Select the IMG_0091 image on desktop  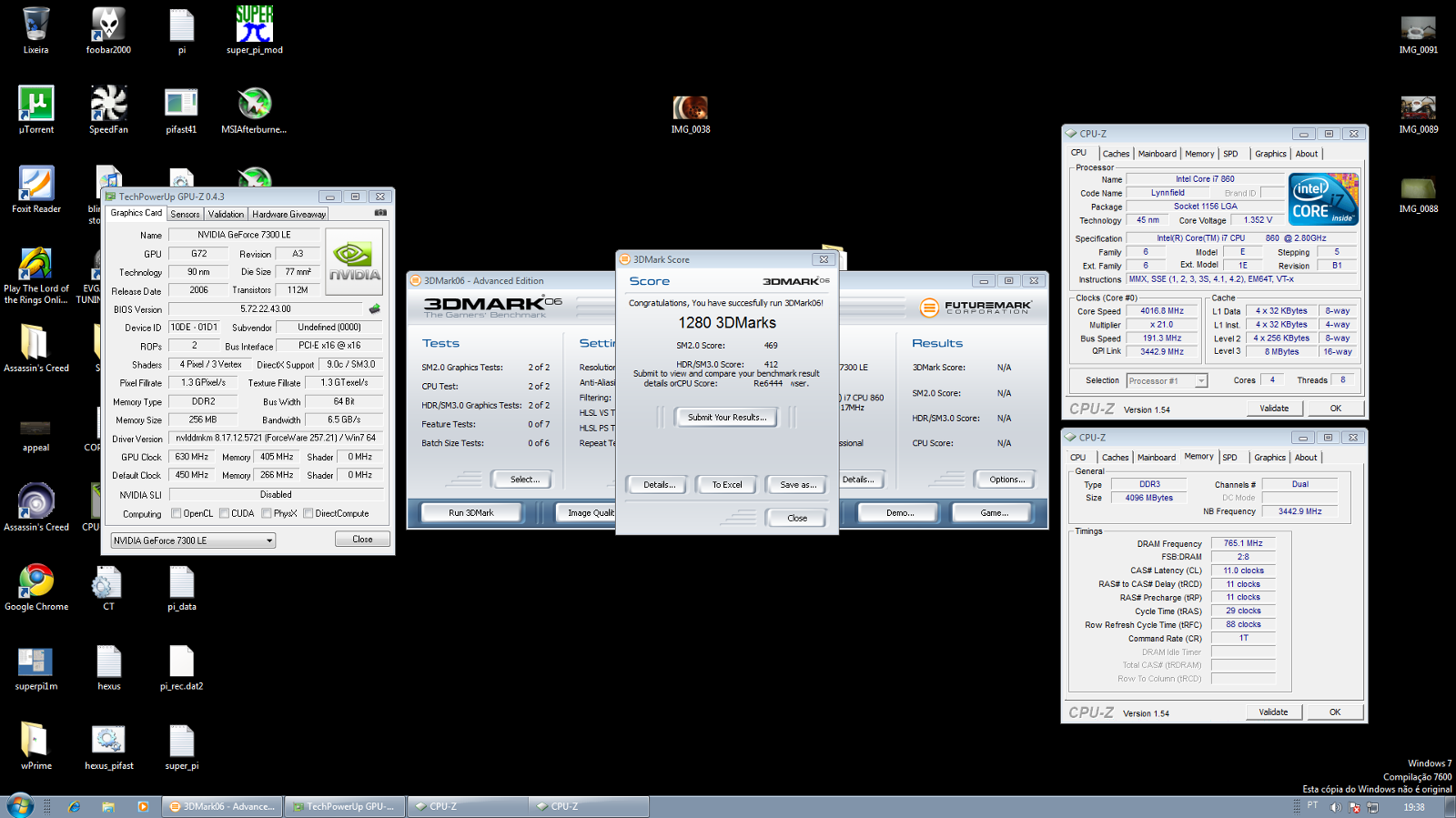1418,35
